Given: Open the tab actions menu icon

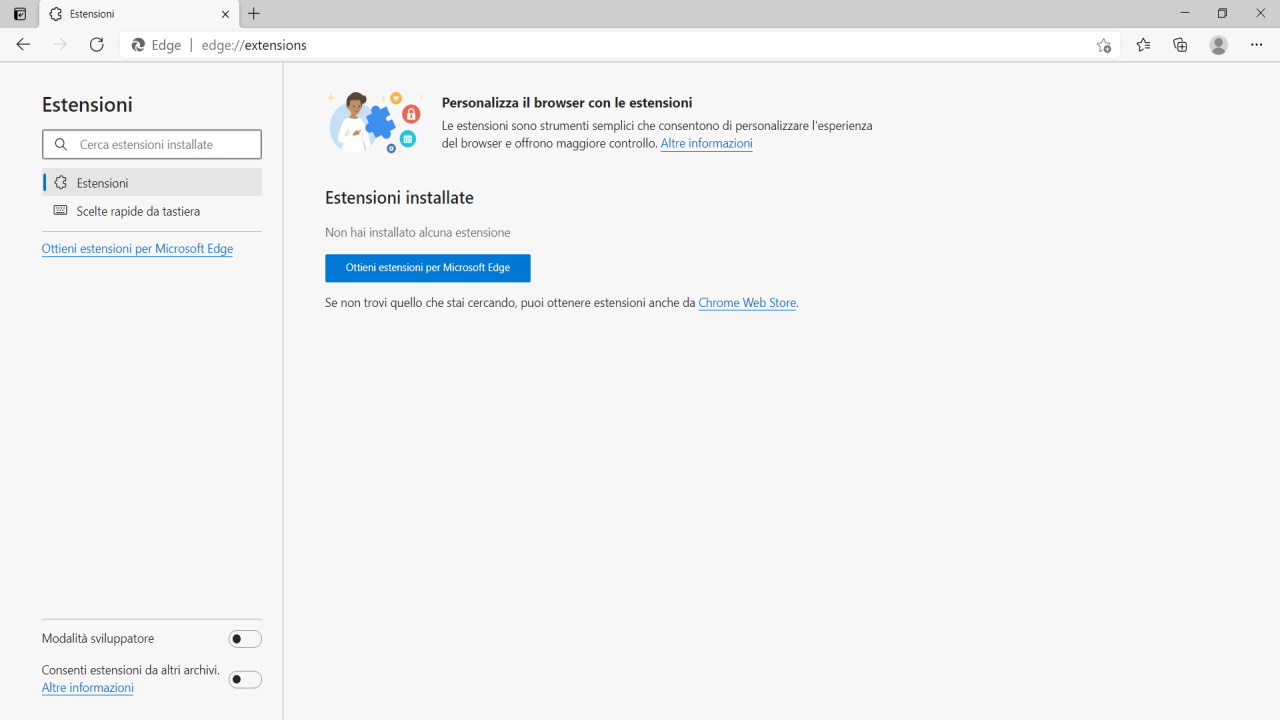Looking at the screenshot, I should pyautogui.click(x=20, y=14).
